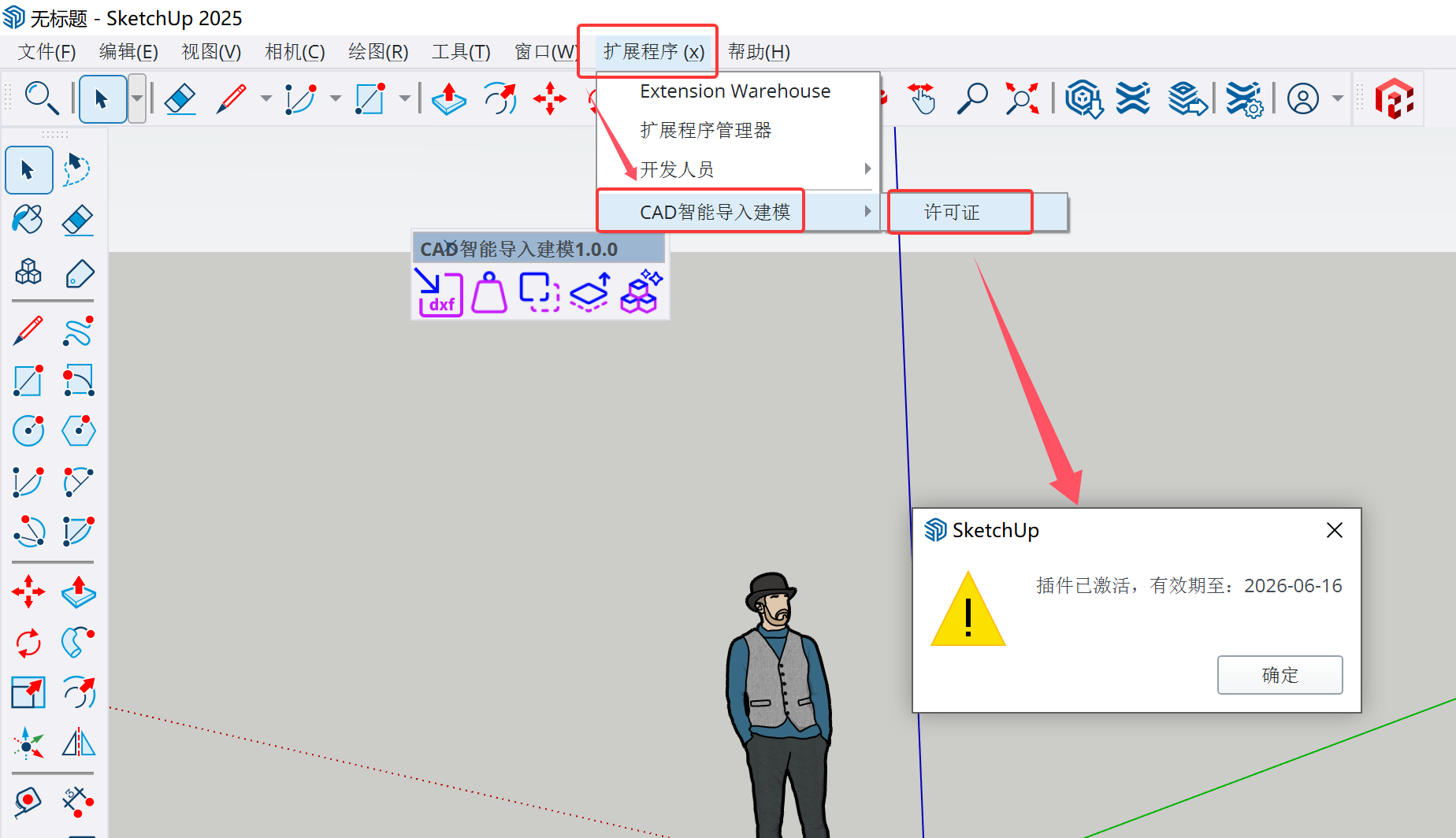The height and width of the screenshot is (838, 1456).
Task: Pick the Move tool in top toolbar
Action: click(550, 99)
